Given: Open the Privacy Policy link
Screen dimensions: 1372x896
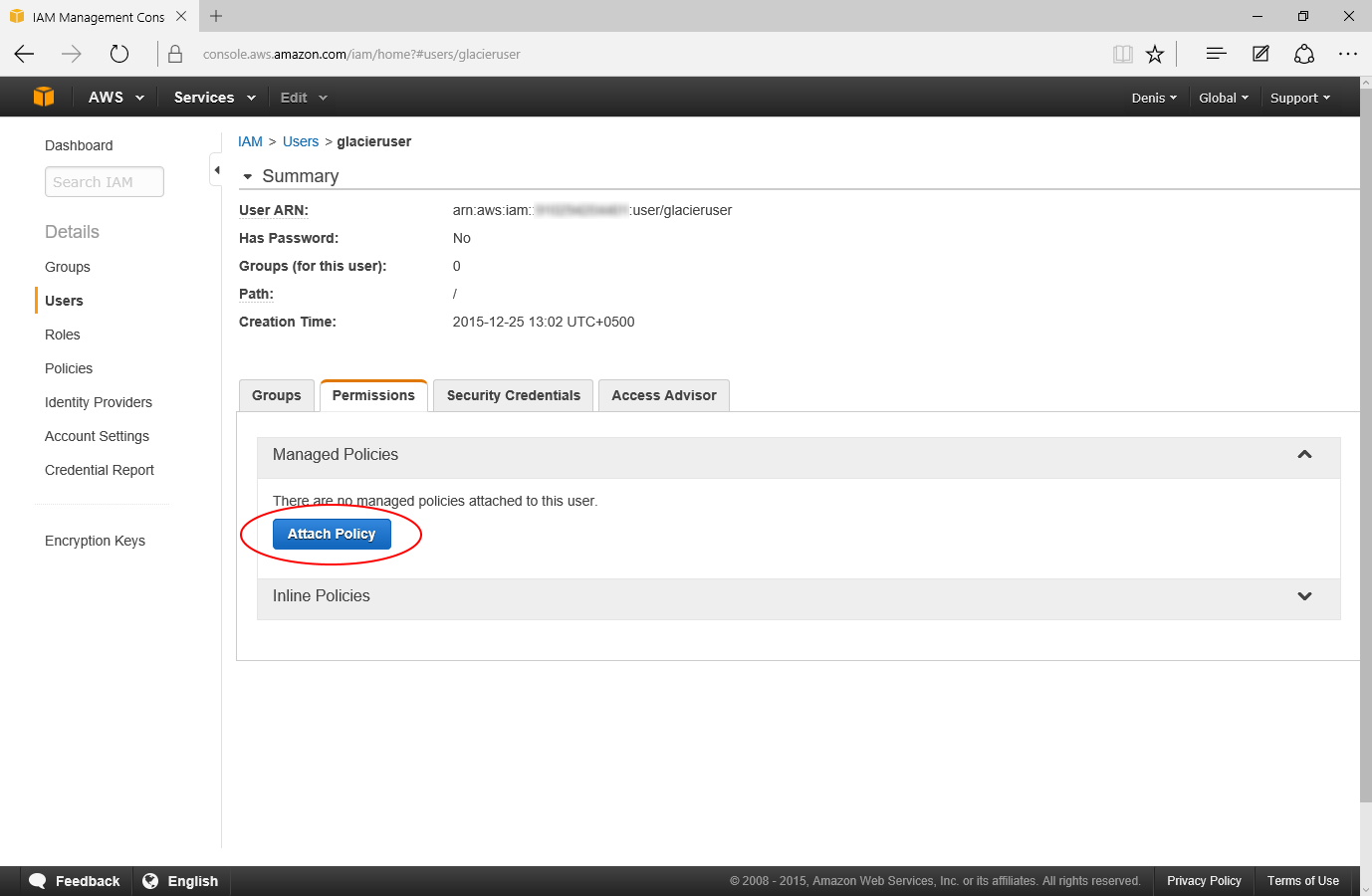Looking at the screenshot, I should (x=1204, y=881).
